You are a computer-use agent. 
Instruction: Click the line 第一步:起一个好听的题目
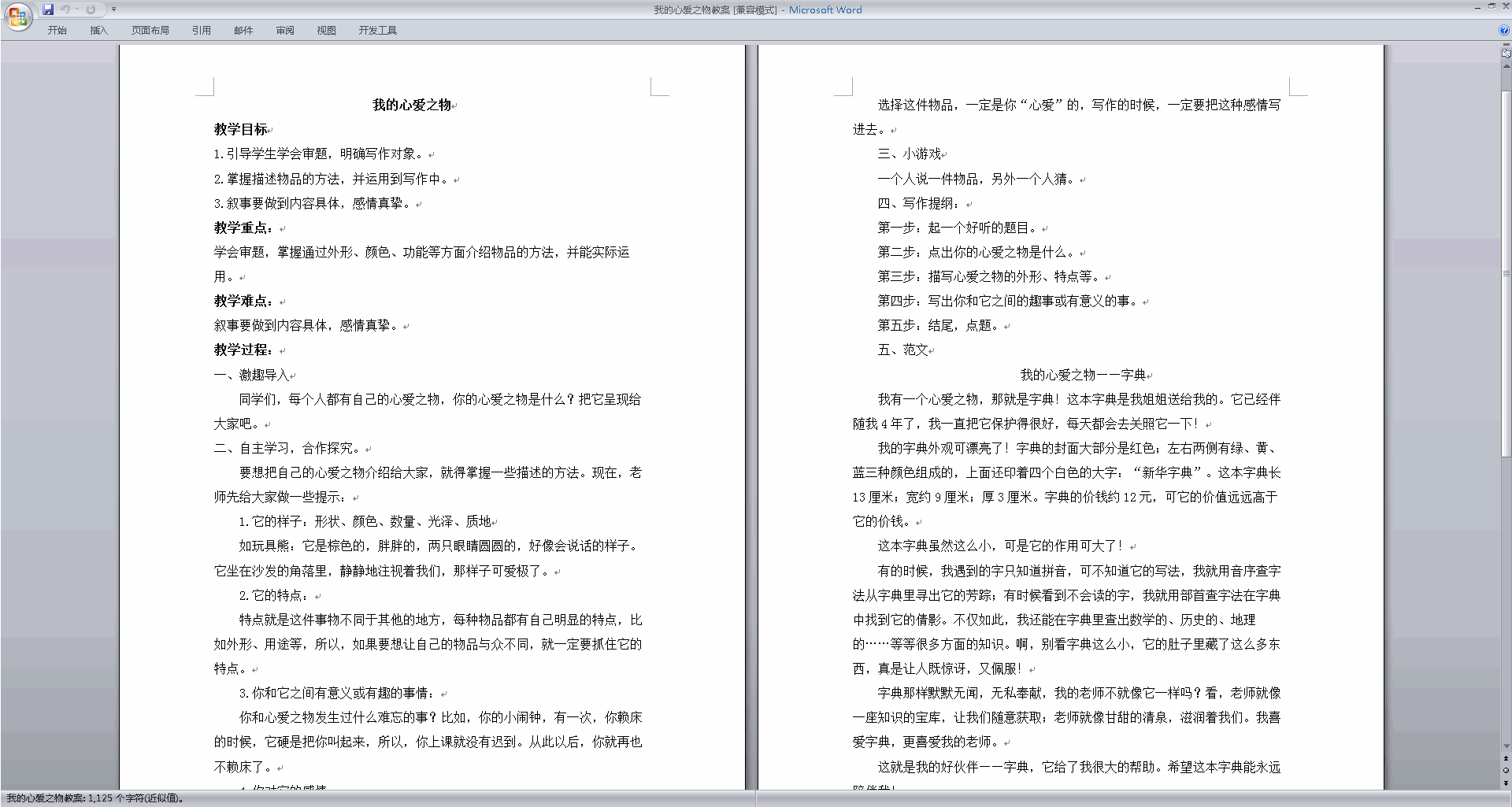[959, 228]
